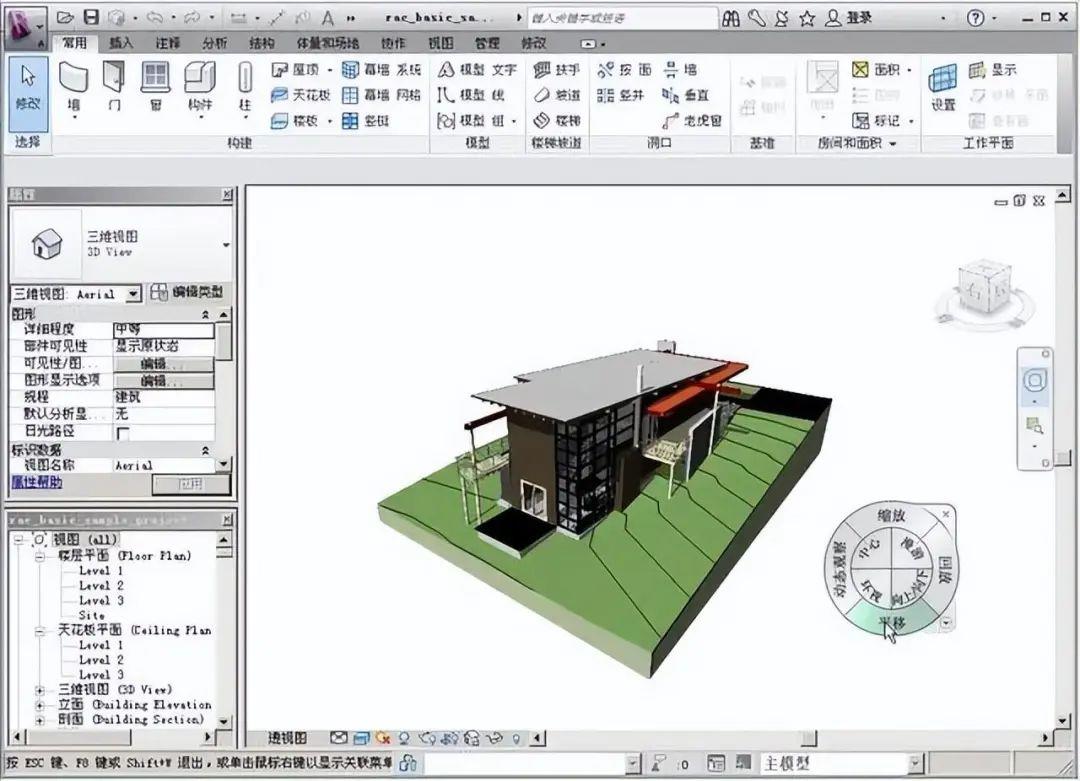Switch to the 管理 (Manage) ribbon tab
The width and height of the screenshot is (1080, 781).
click(487, 43)
